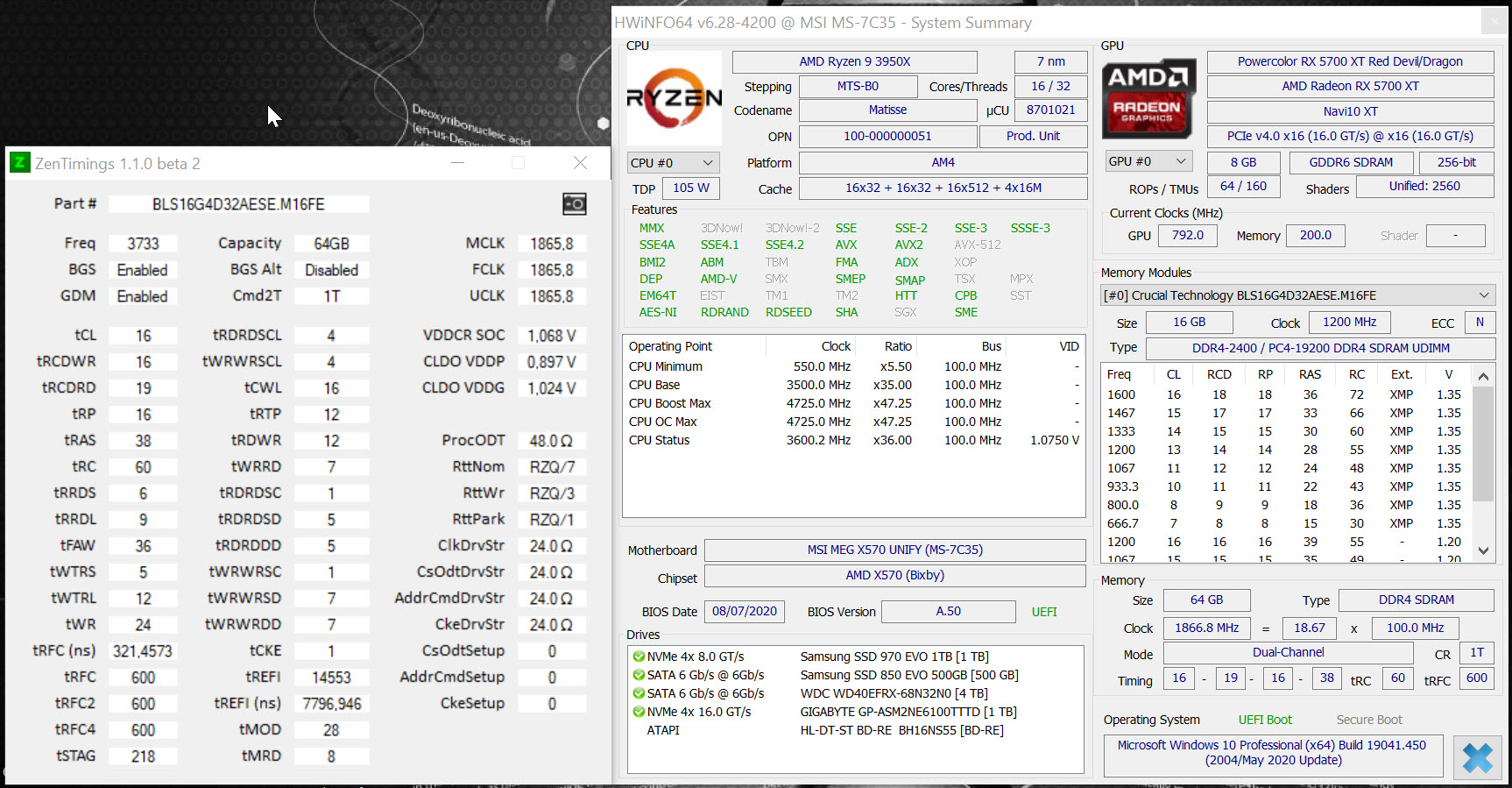Click the ECC indicator N box
1512x788 pixels.
1480,323
